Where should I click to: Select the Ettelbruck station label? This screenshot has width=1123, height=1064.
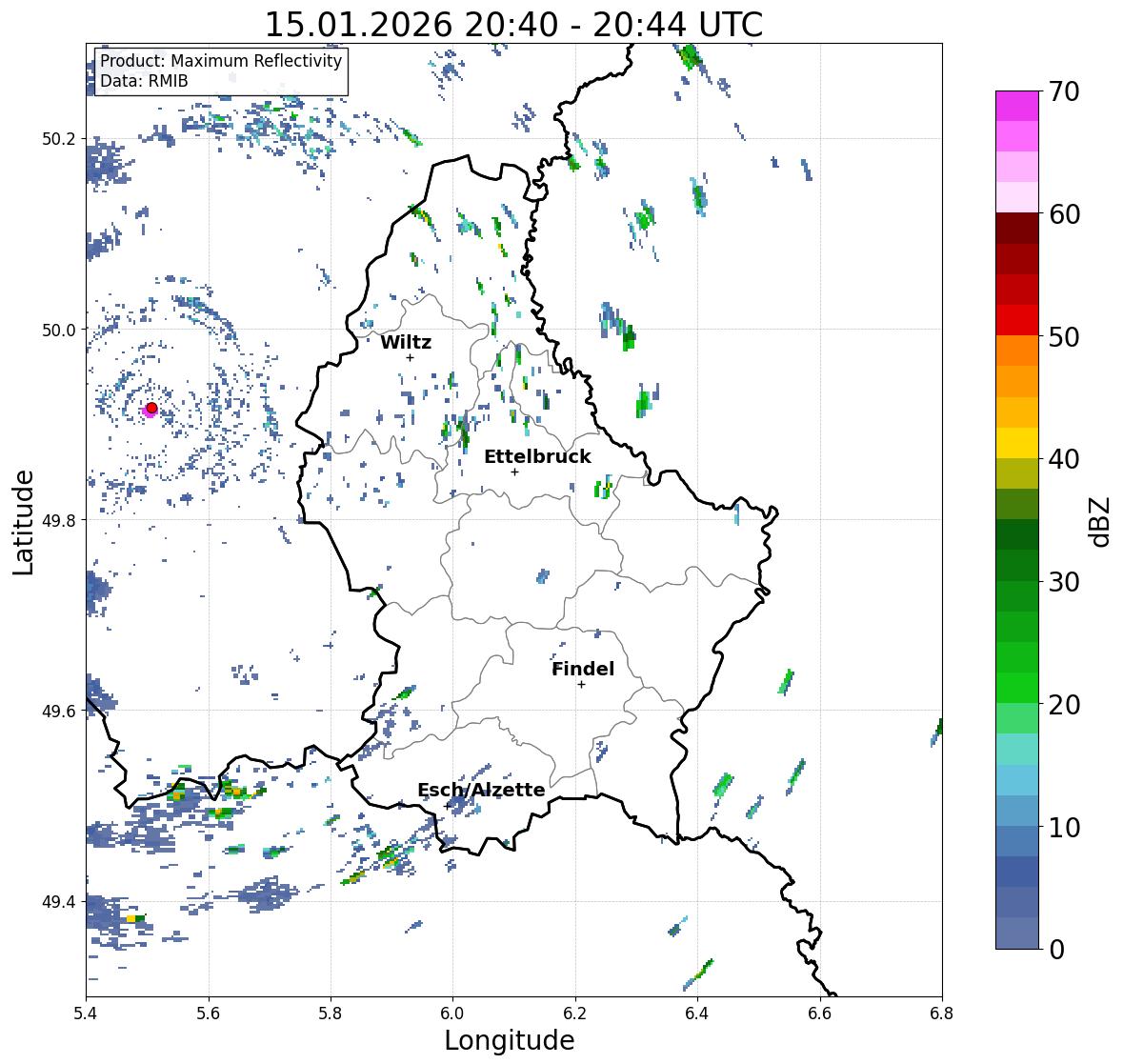pos(537,456)
